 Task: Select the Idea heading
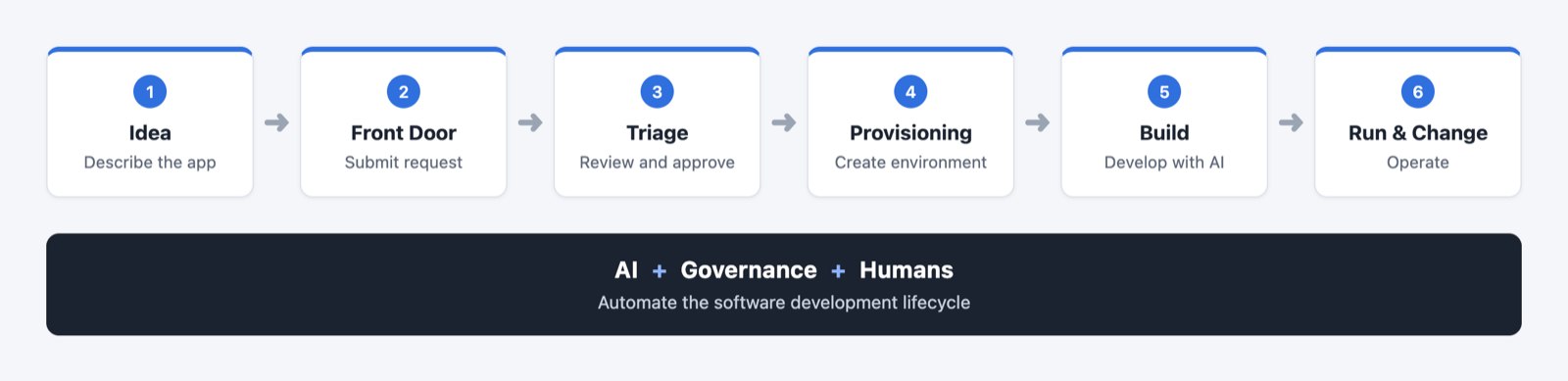pyautogui.click(x=150, y=133)
